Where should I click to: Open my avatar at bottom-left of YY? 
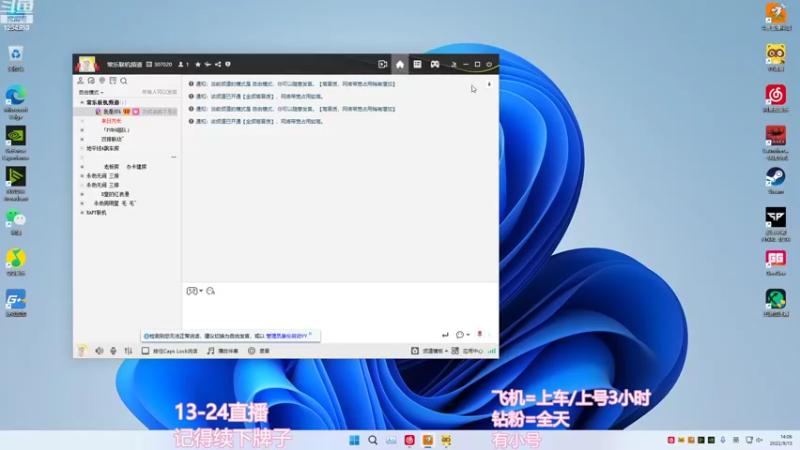pos(82,351)
